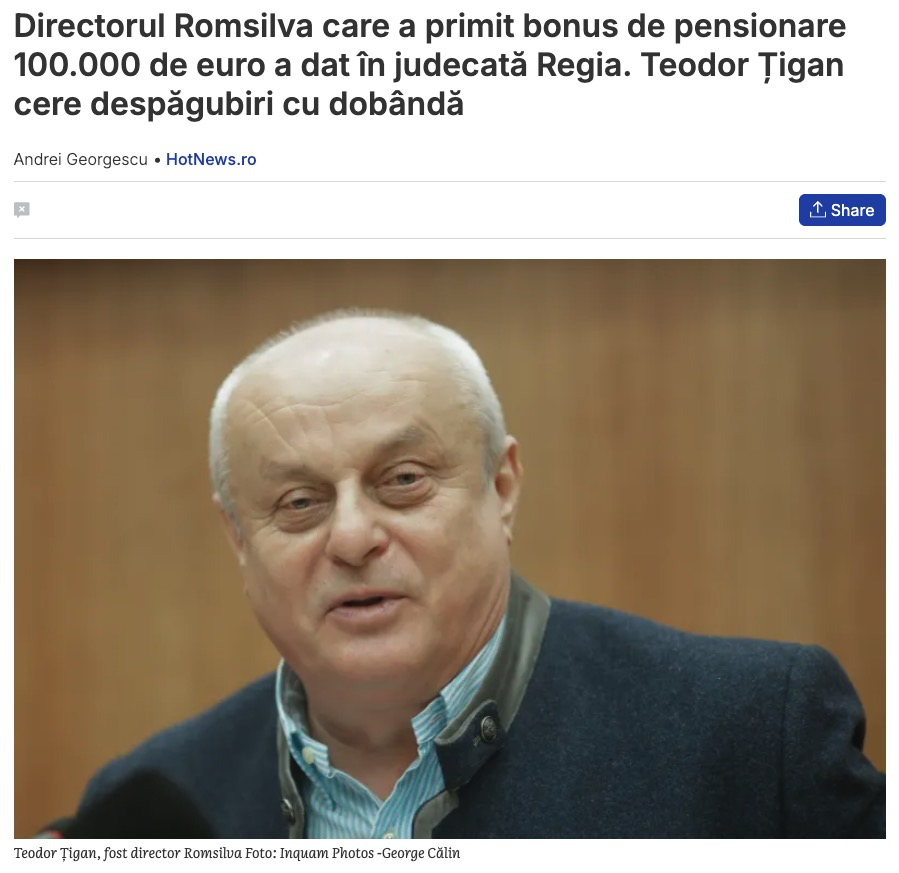Open the HotNews.ro source link
Image resolution: width=899 pixels, height=873 pixels.
pyautogui.click(x=211, y=159)
